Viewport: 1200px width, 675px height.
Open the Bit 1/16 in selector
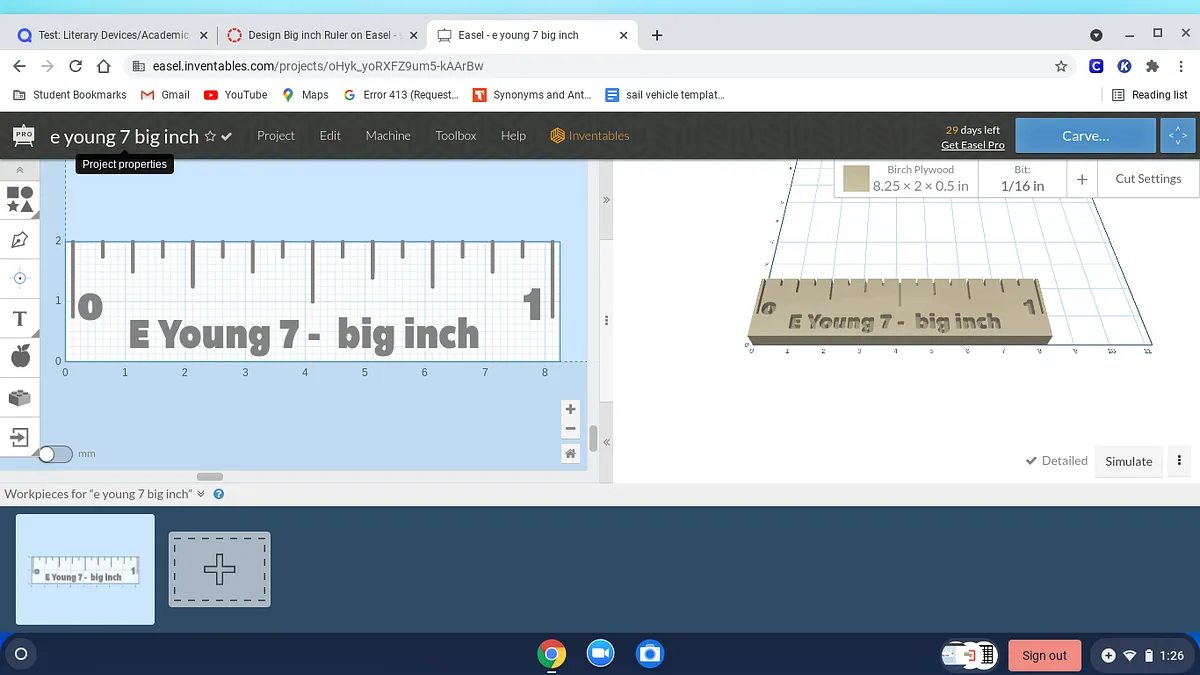click(1022, 179)
